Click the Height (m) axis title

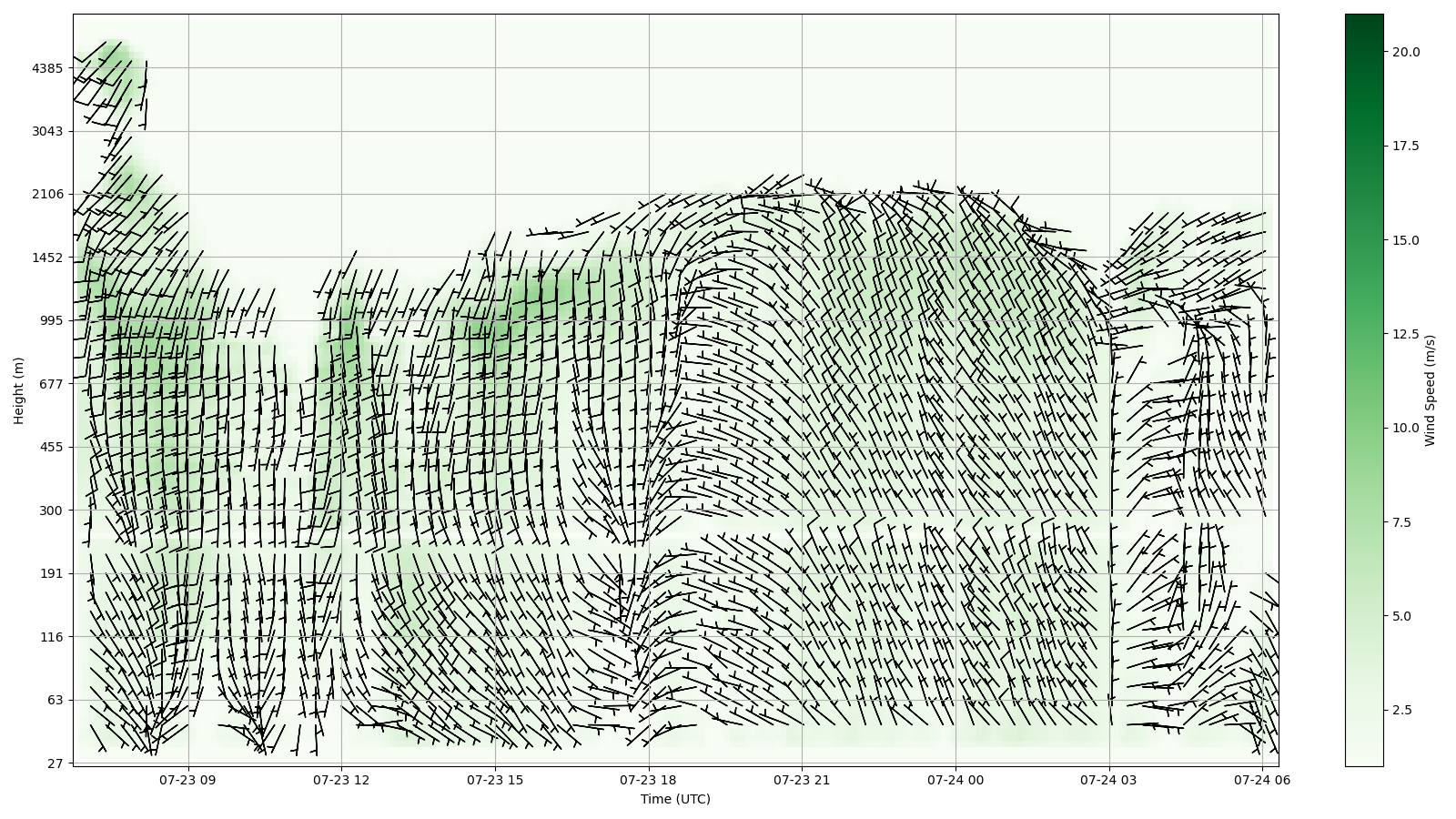18,390
